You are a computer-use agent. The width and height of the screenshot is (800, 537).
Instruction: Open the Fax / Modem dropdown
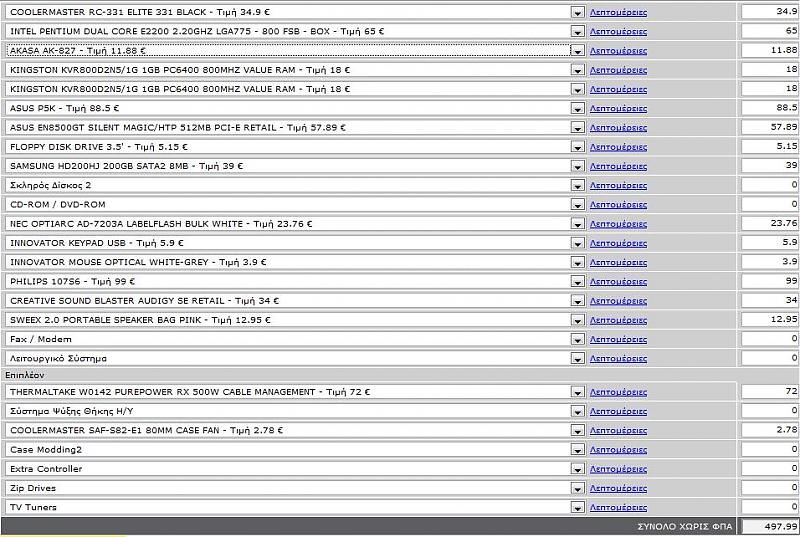point(577,340)
